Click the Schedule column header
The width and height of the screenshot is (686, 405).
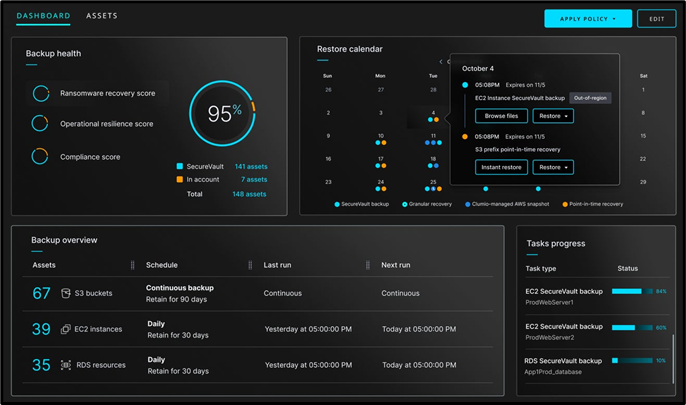tap(161, 265)
